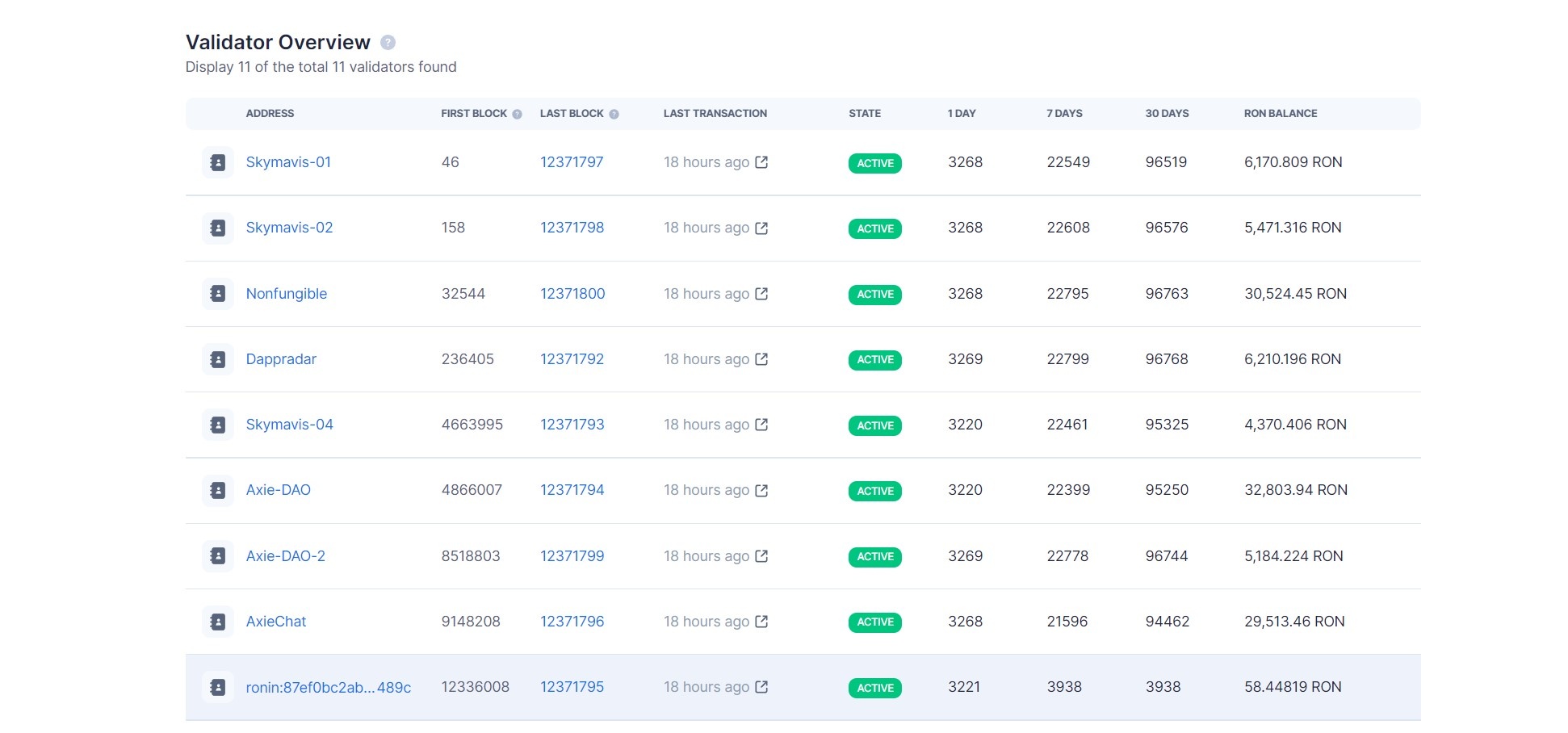The height and width of the screenshot is (733, 1568).
Task: Open external link beside AxieChat last transaction
Action: (760, 622)
